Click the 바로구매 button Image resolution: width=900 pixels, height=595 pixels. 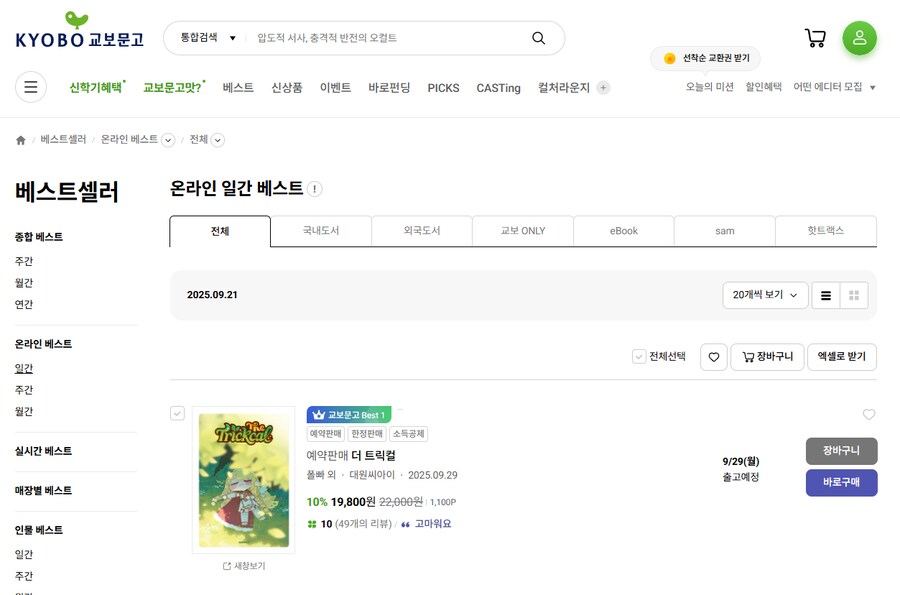[841, 483]
